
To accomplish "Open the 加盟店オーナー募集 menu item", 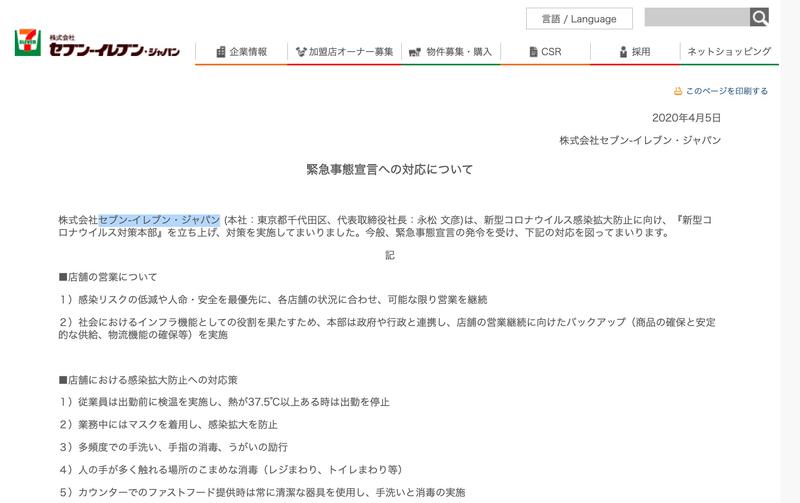I will click(345, 52).
